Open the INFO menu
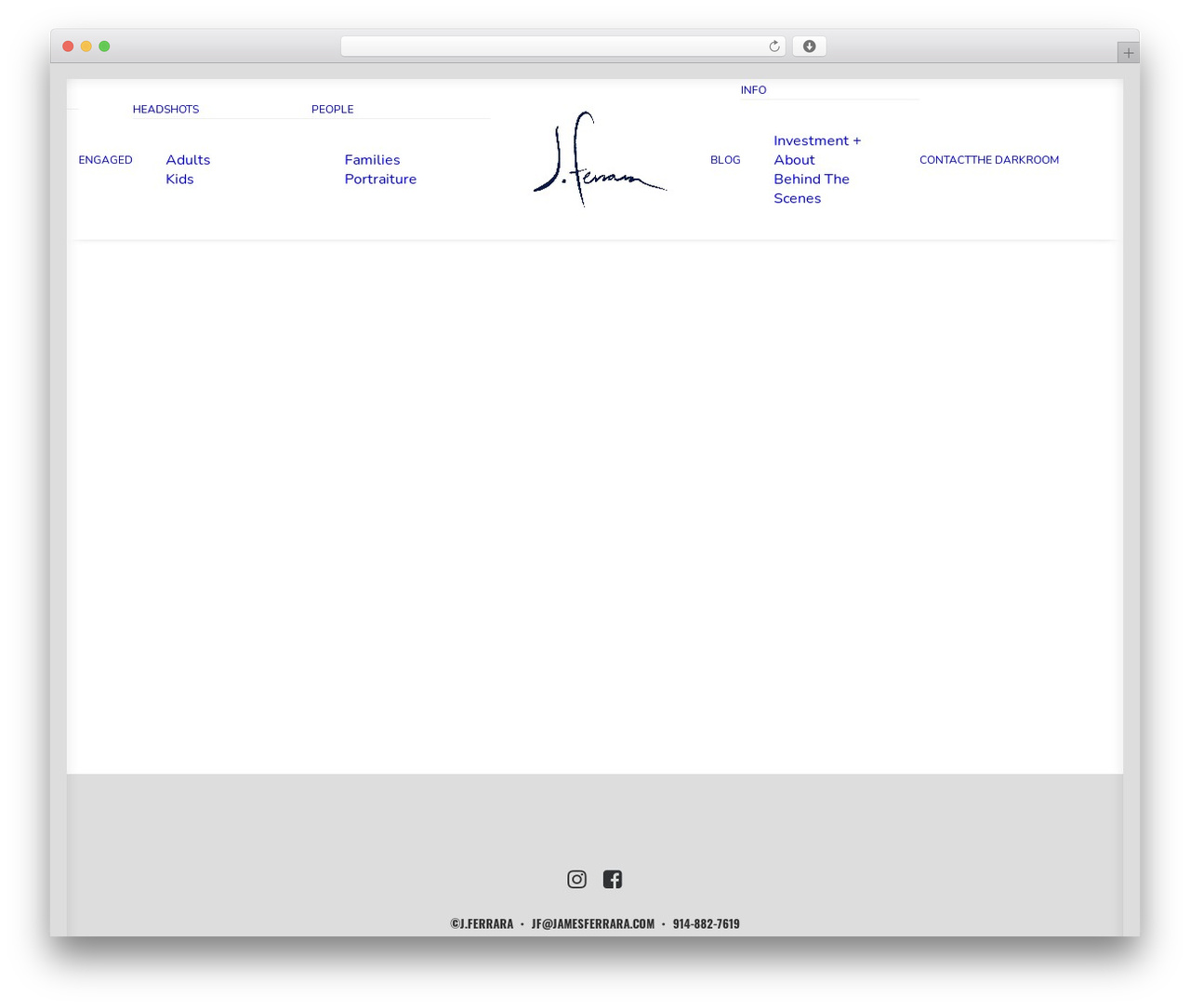This screenshot has height=1008, width=1190. click(753, 90)
